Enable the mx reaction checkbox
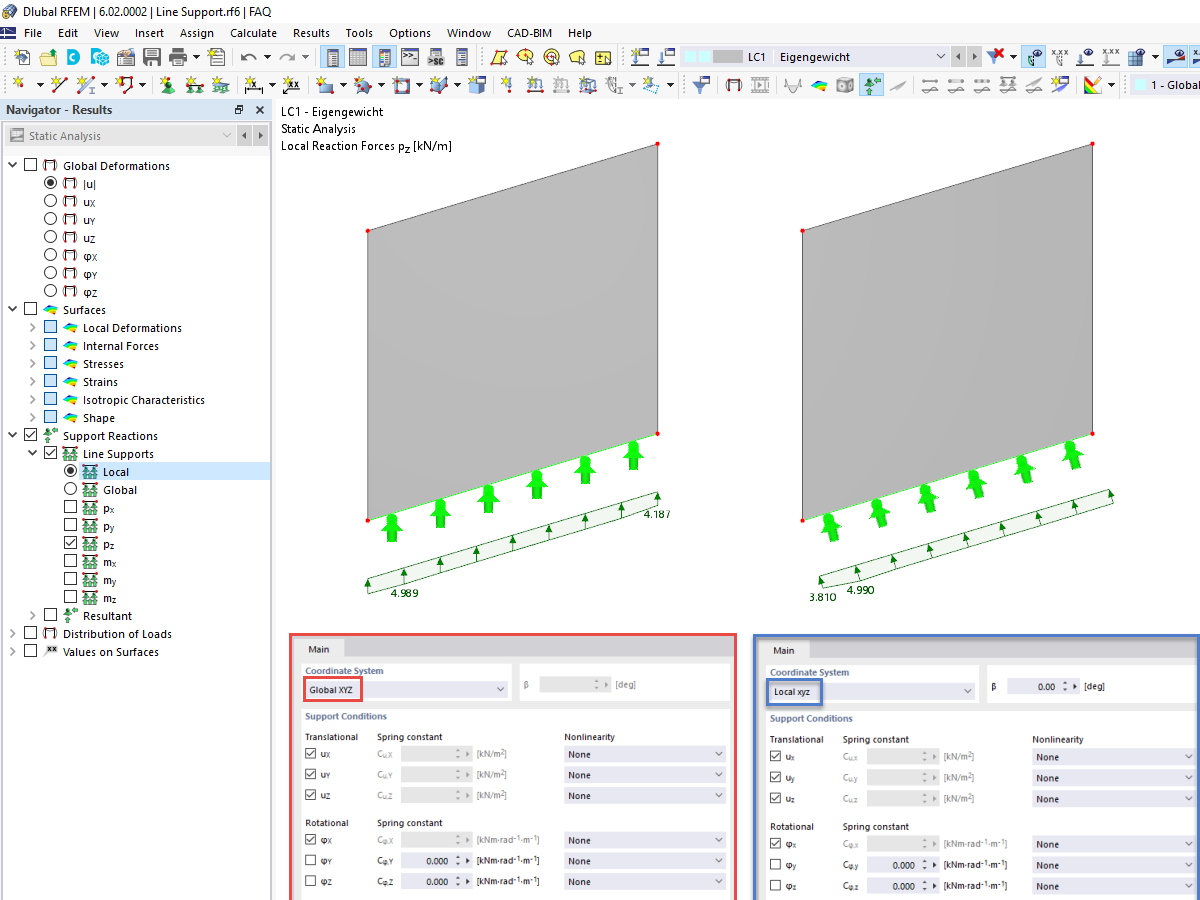 (70, 562)
